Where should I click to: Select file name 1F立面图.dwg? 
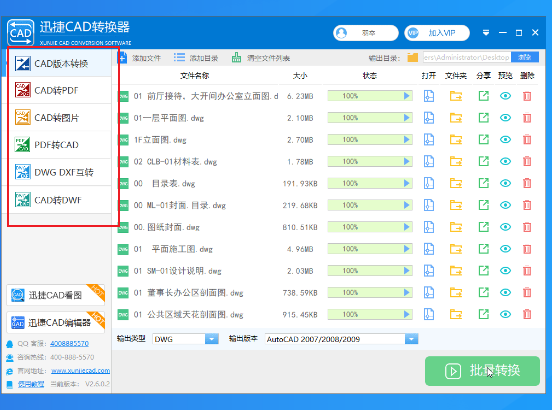(x=160, y=140)
